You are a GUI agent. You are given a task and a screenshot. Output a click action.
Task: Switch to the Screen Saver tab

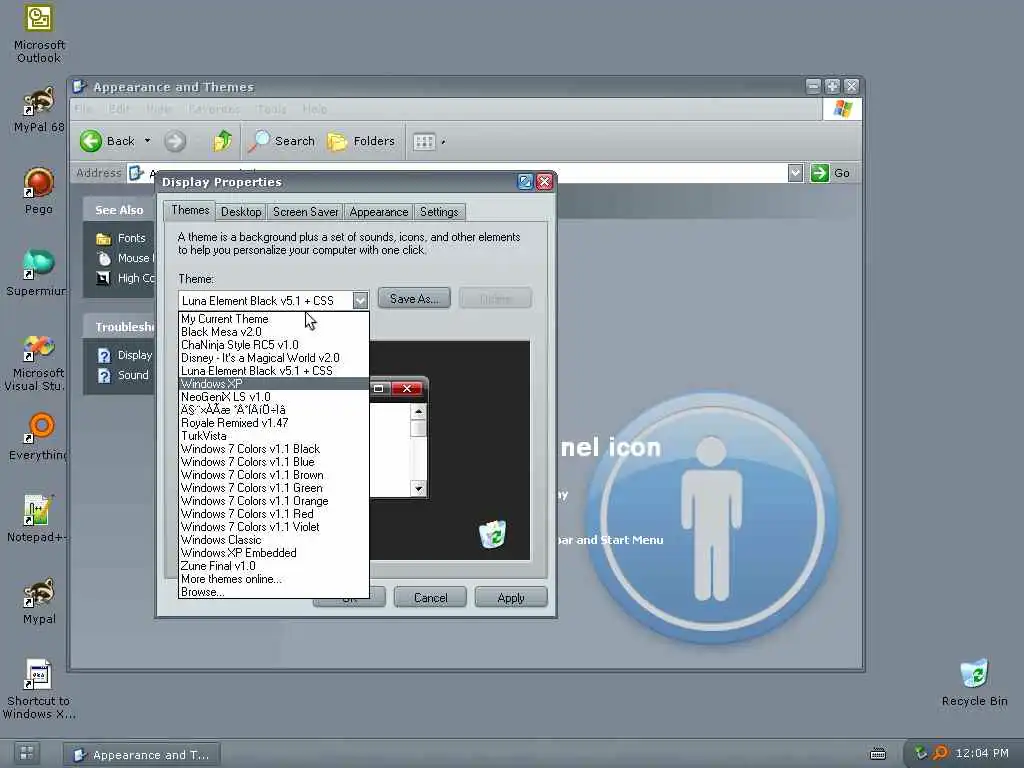coord(306,212)
